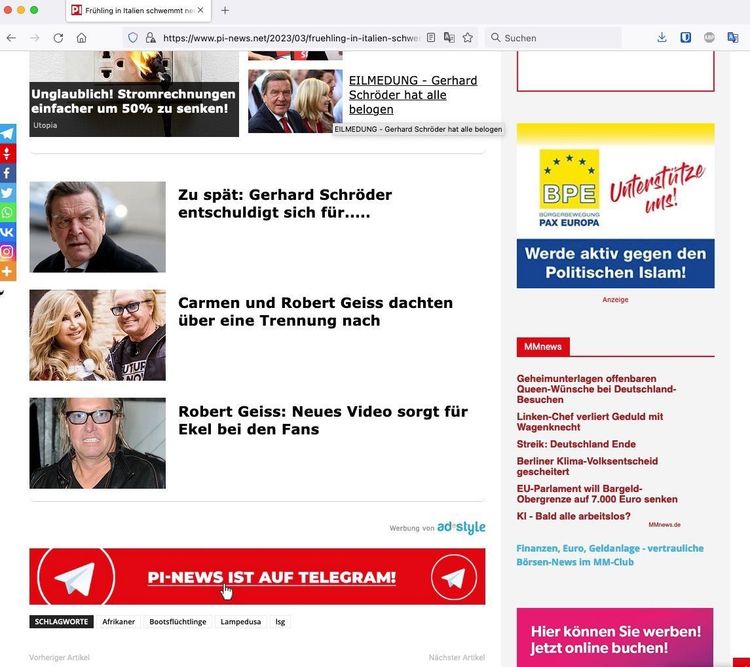Reload the current page
This screenshot has height=667, width=750.
(x=58, y=38)
